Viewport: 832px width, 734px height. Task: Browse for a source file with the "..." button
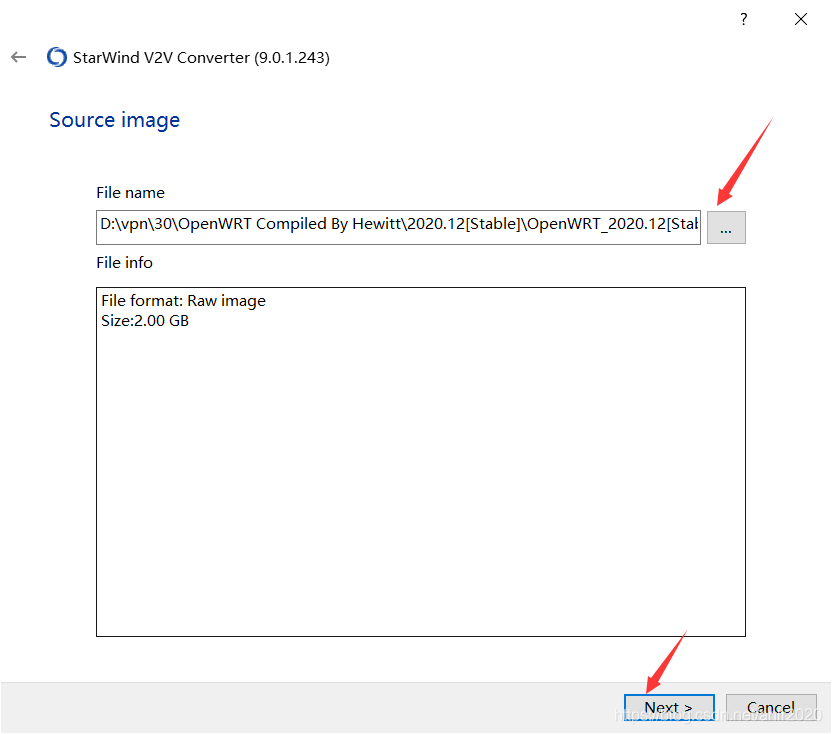pos(726,228)
